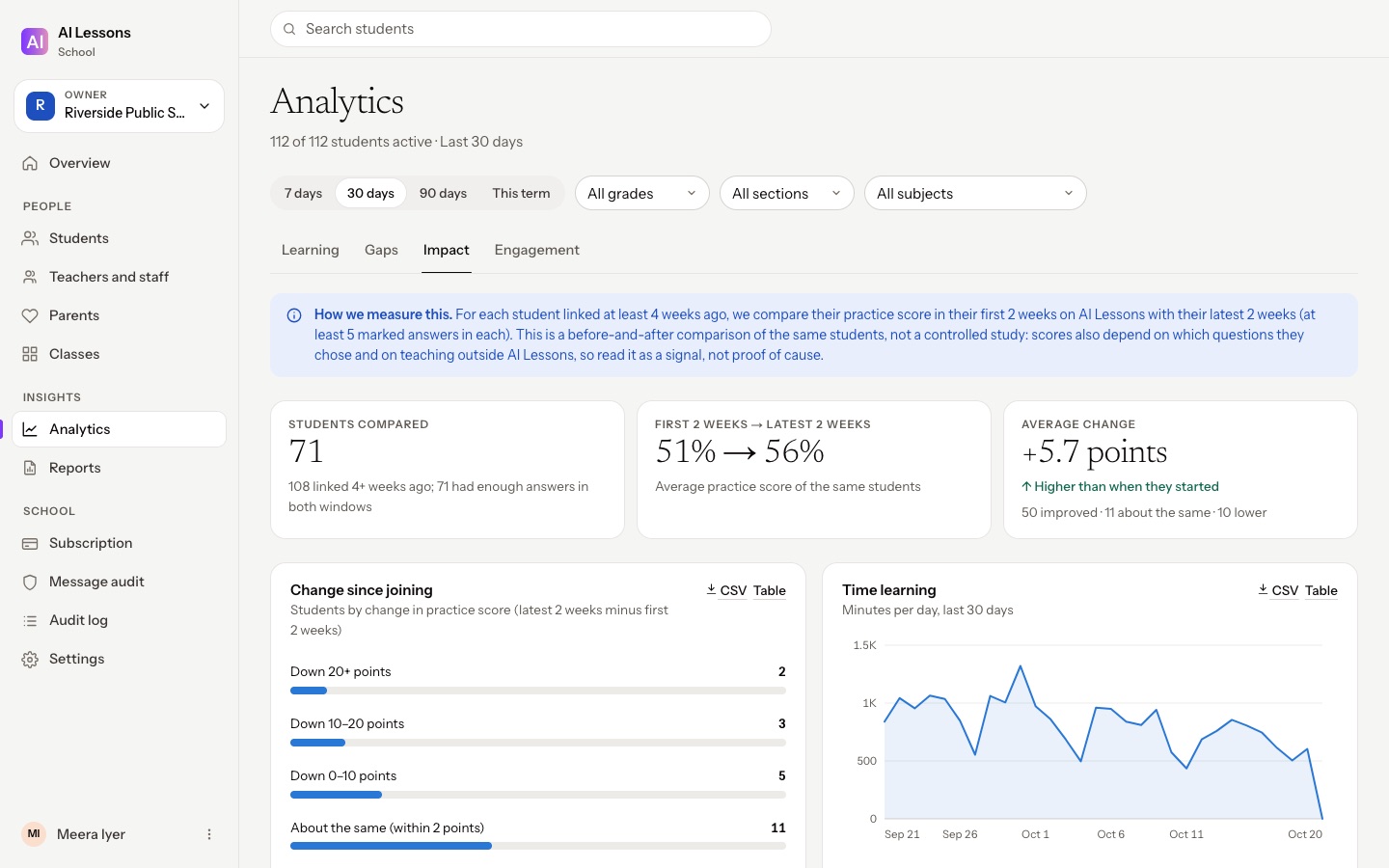Viewport: 1389px width, 868px height.
Task: Expand the Riverside Public school switcher
Action: 120,106
